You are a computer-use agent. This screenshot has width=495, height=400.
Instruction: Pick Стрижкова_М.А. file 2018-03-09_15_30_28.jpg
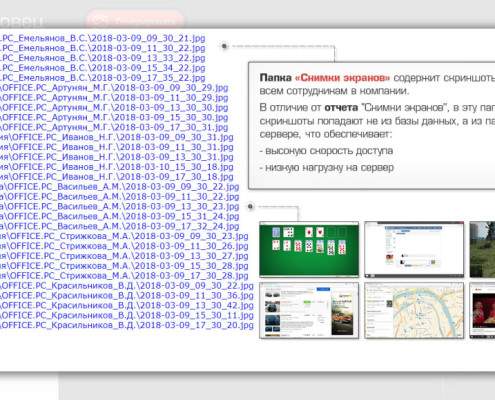tap(124, 266)
